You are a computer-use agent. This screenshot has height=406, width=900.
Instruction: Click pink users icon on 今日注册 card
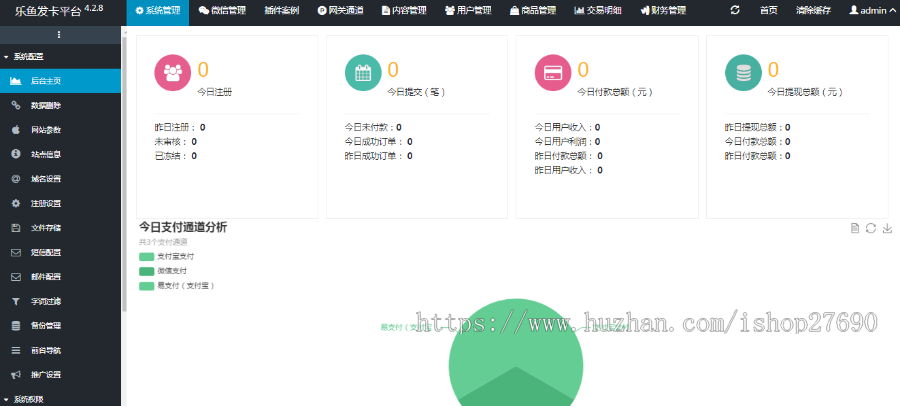click(x=172, y=73)
